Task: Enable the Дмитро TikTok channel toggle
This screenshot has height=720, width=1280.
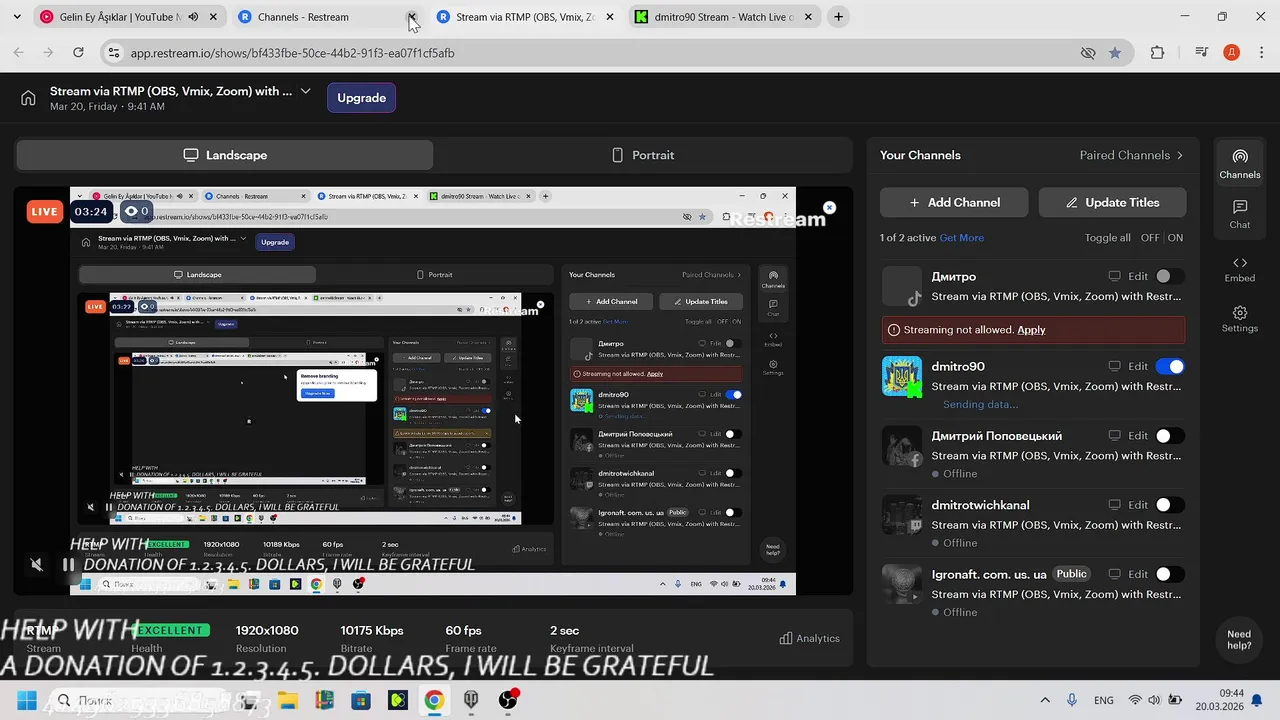Action: pyautogui.click(x=1170, y=276)
